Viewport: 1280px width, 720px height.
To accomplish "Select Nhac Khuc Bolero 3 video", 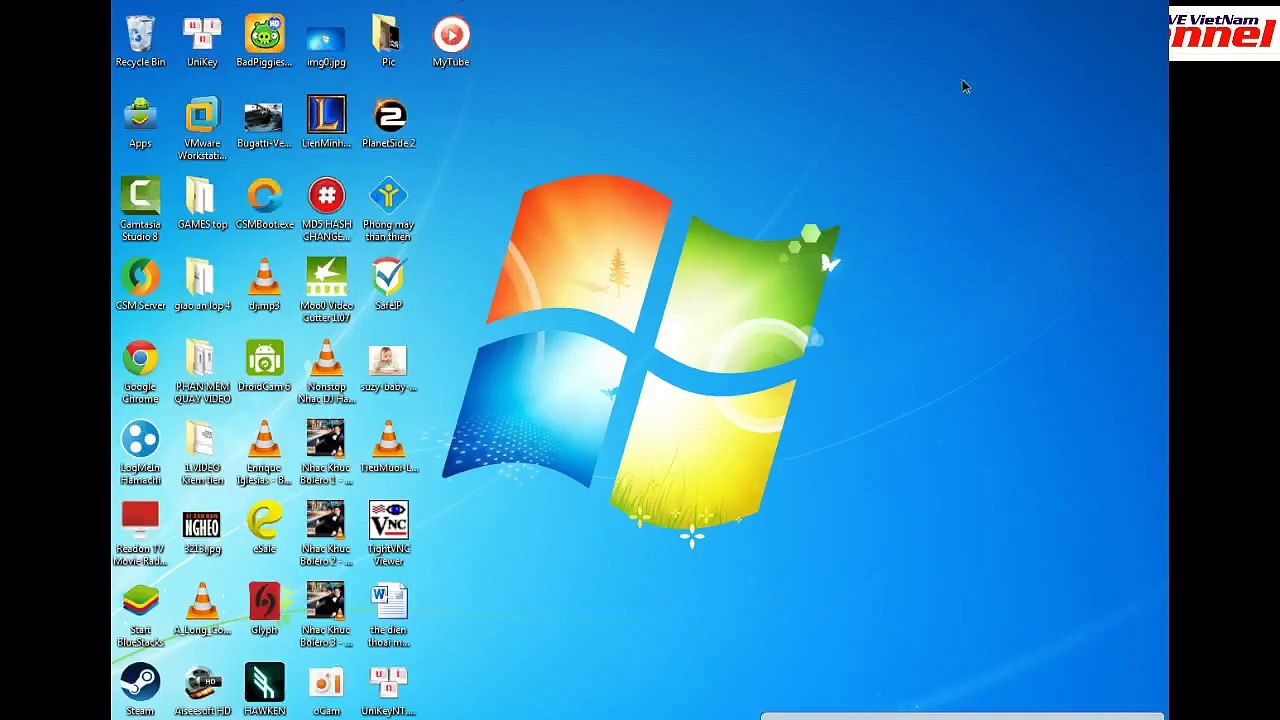I will click(326, 614).
